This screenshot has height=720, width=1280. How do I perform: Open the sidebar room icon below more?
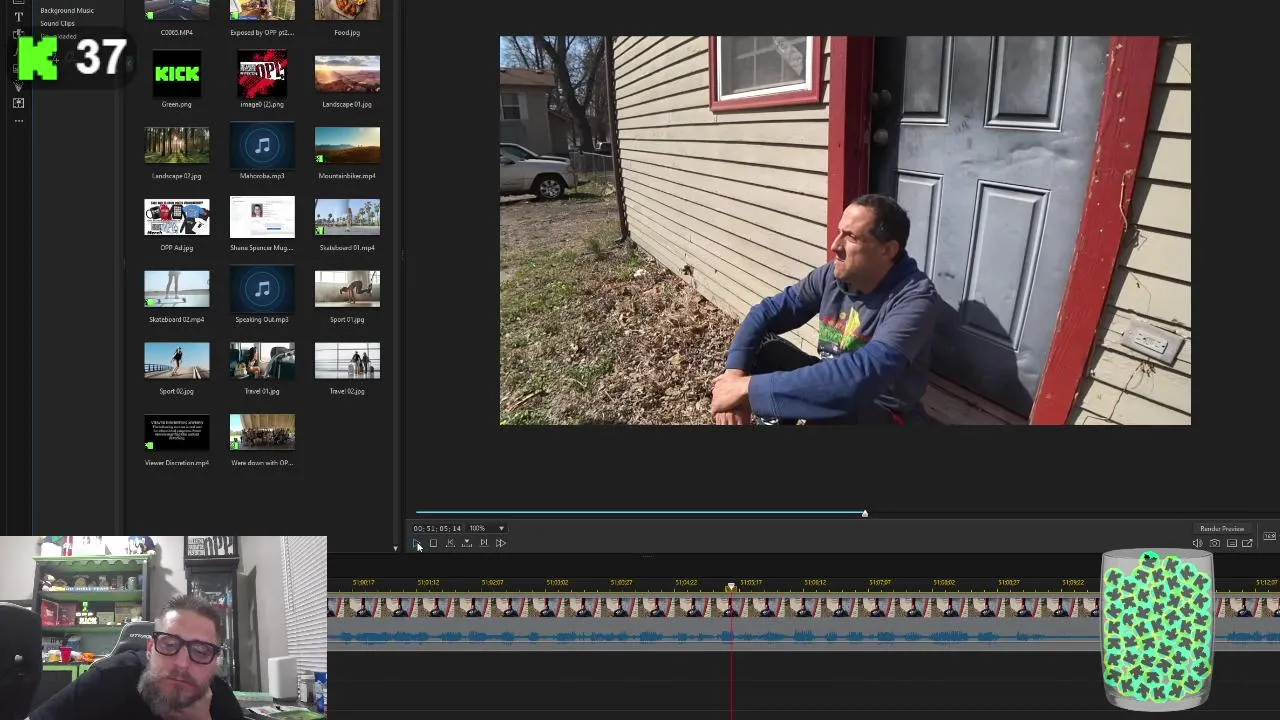coord(18,103)
